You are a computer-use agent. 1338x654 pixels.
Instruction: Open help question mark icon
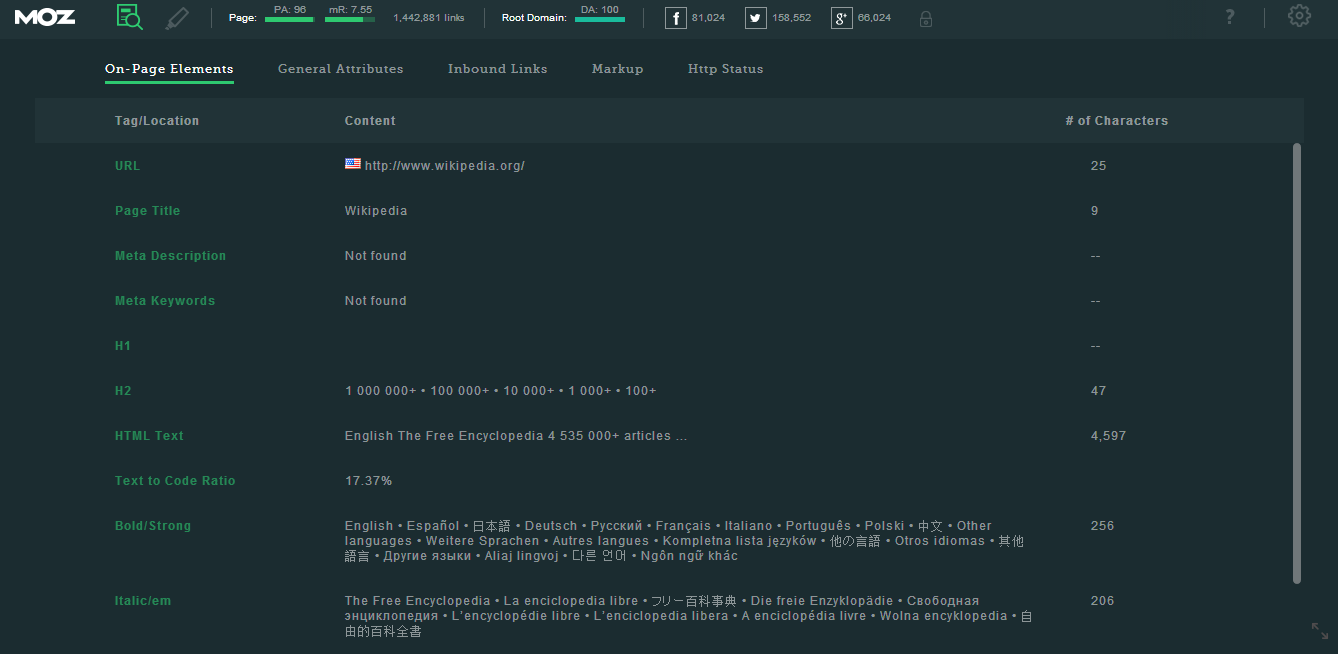[x=1230, y=16]
